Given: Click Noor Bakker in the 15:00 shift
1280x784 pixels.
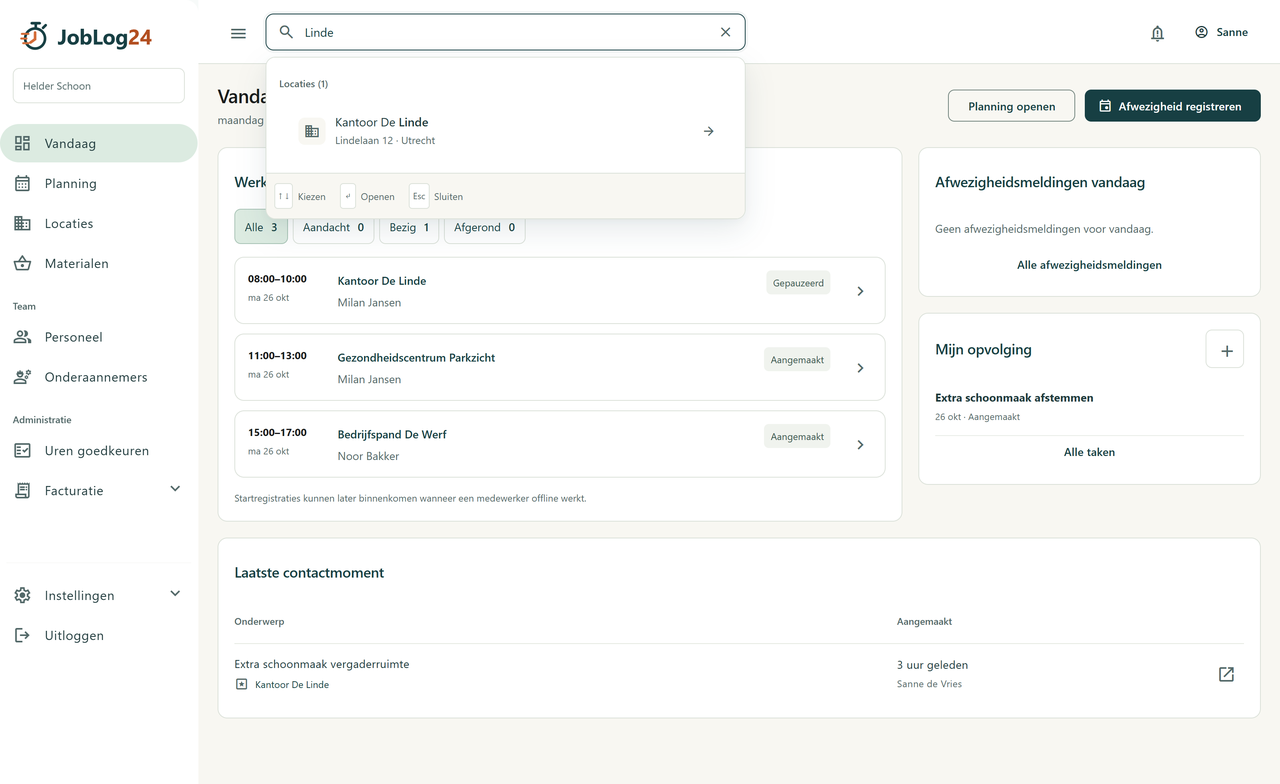Looking at the screenshot, I should (x=368, y=456).
